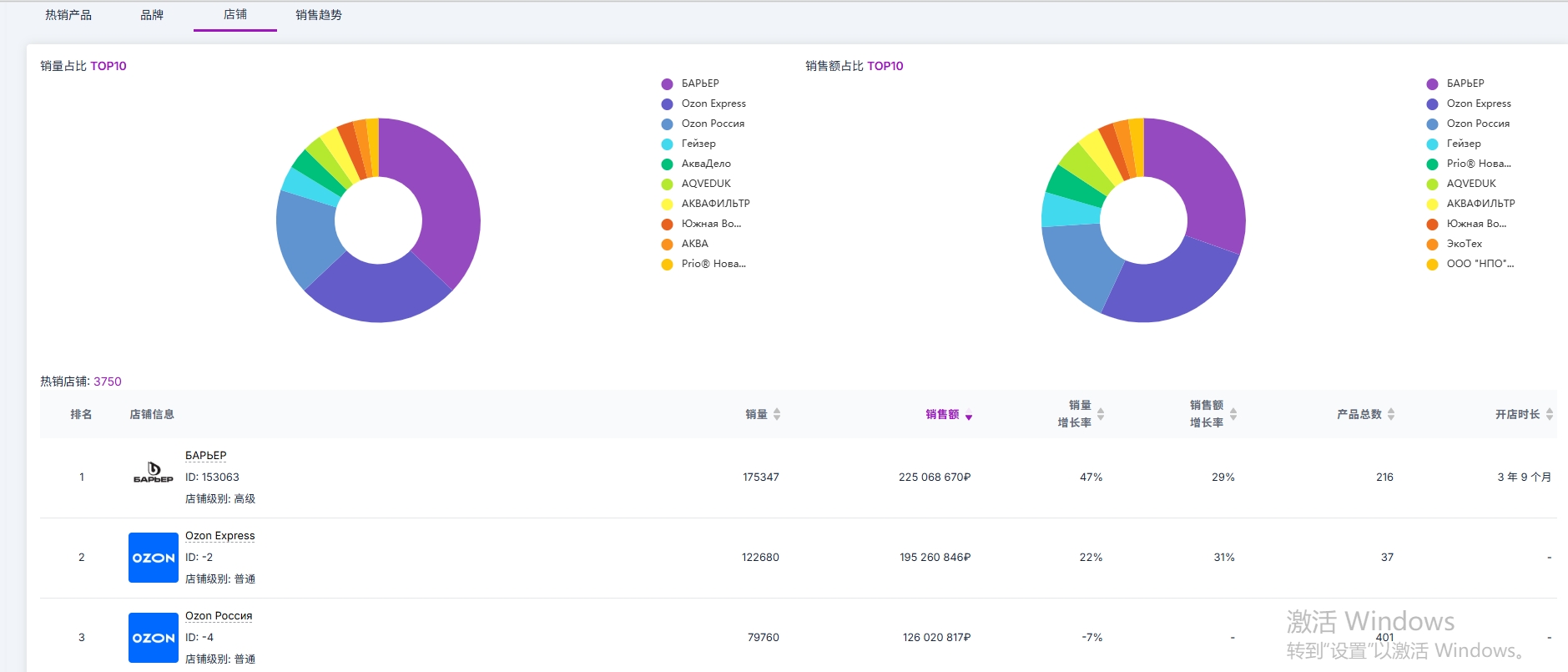1568x672 pixels.
Task: Click ID: 153063 text
Action: [x=212, y=477]
